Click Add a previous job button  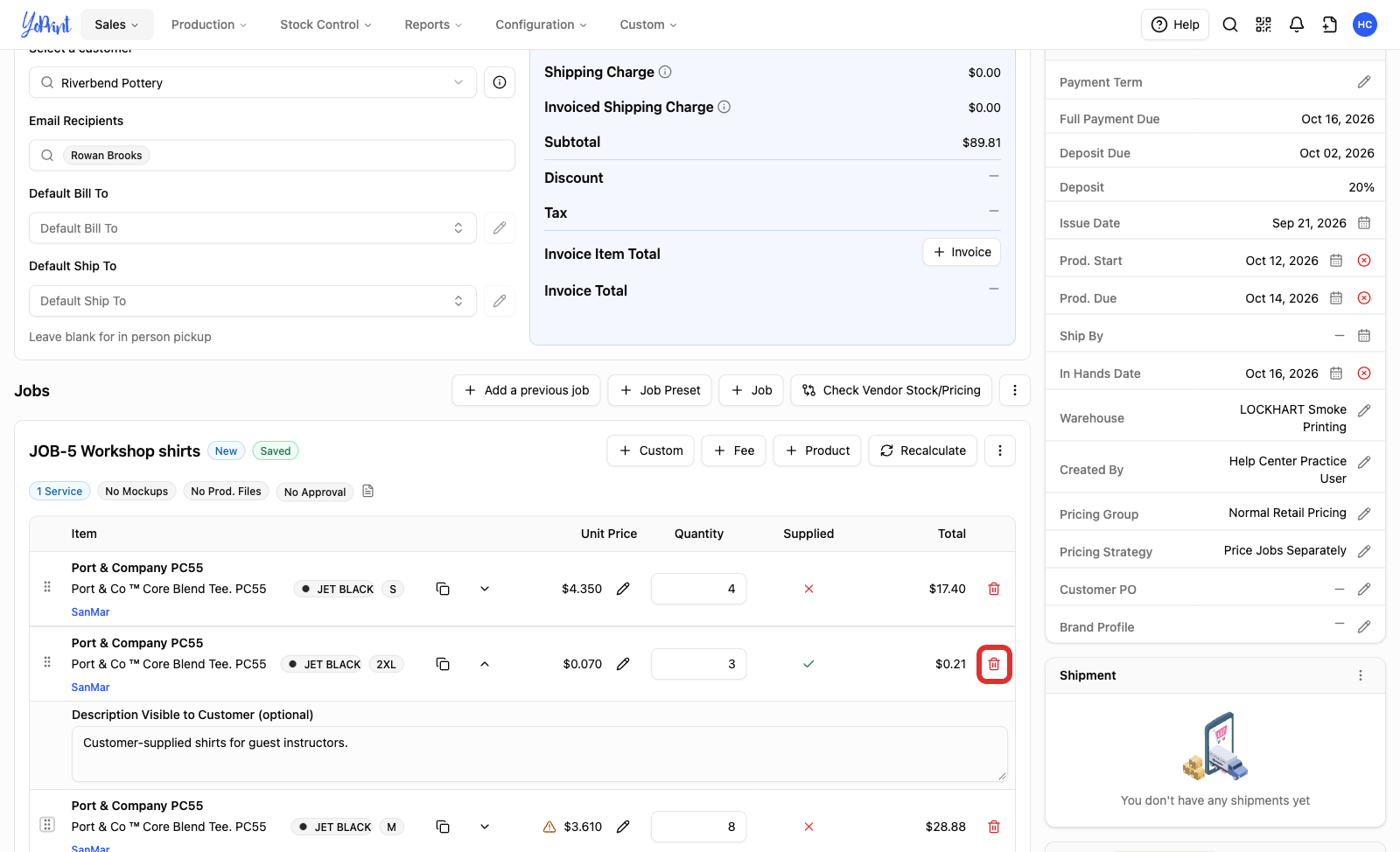(527, 390)
